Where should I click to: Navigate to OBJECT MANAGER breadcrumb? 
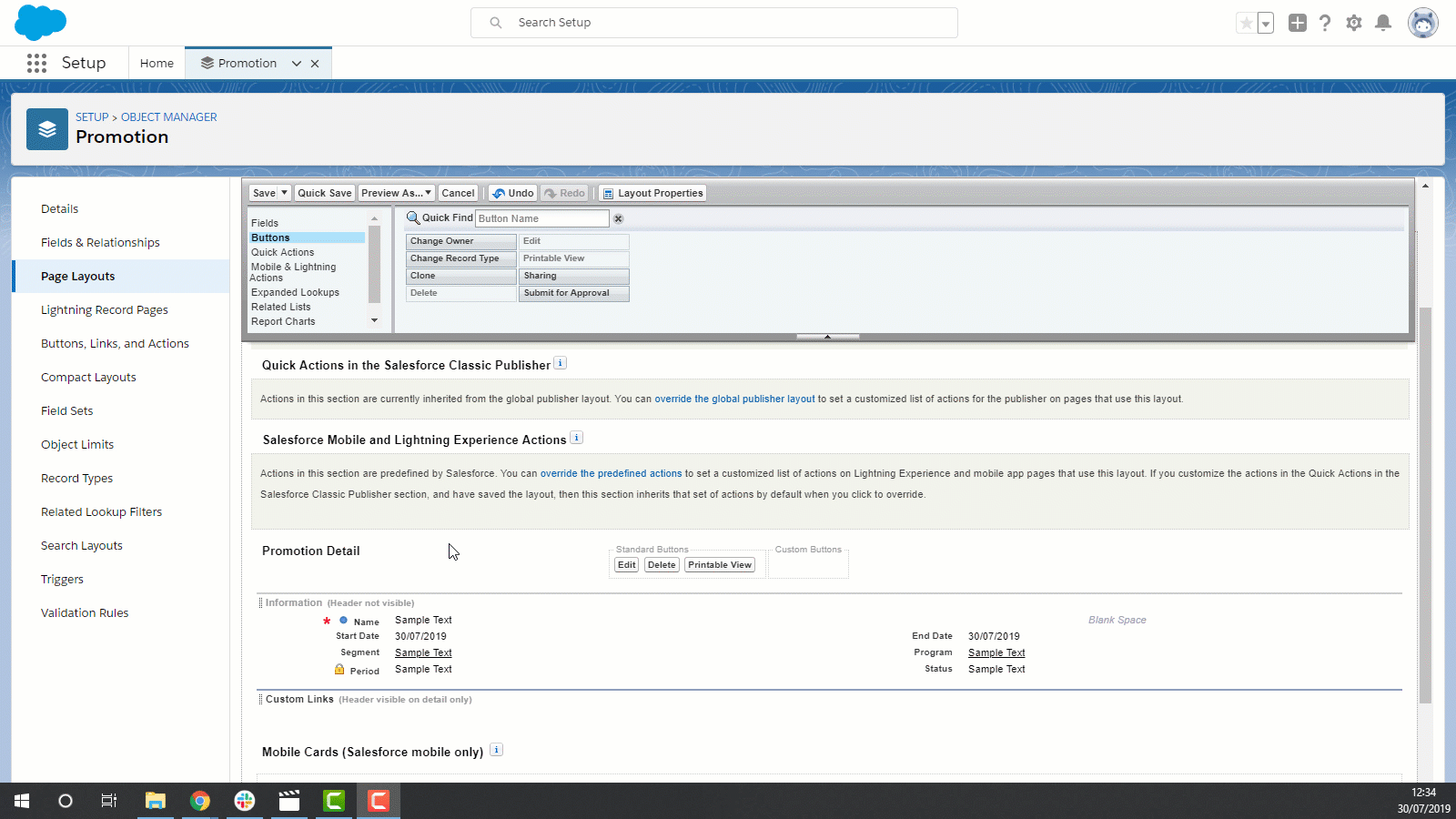pyautogui.click(x=169, y=117)
